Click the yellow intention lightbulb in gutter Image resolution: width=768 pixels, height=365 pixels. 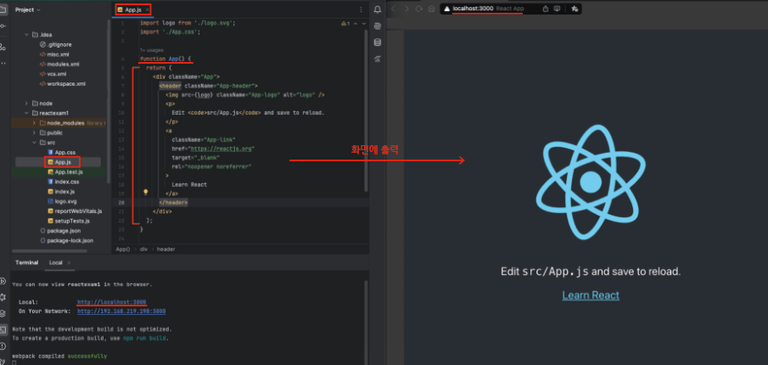point(145,193)
